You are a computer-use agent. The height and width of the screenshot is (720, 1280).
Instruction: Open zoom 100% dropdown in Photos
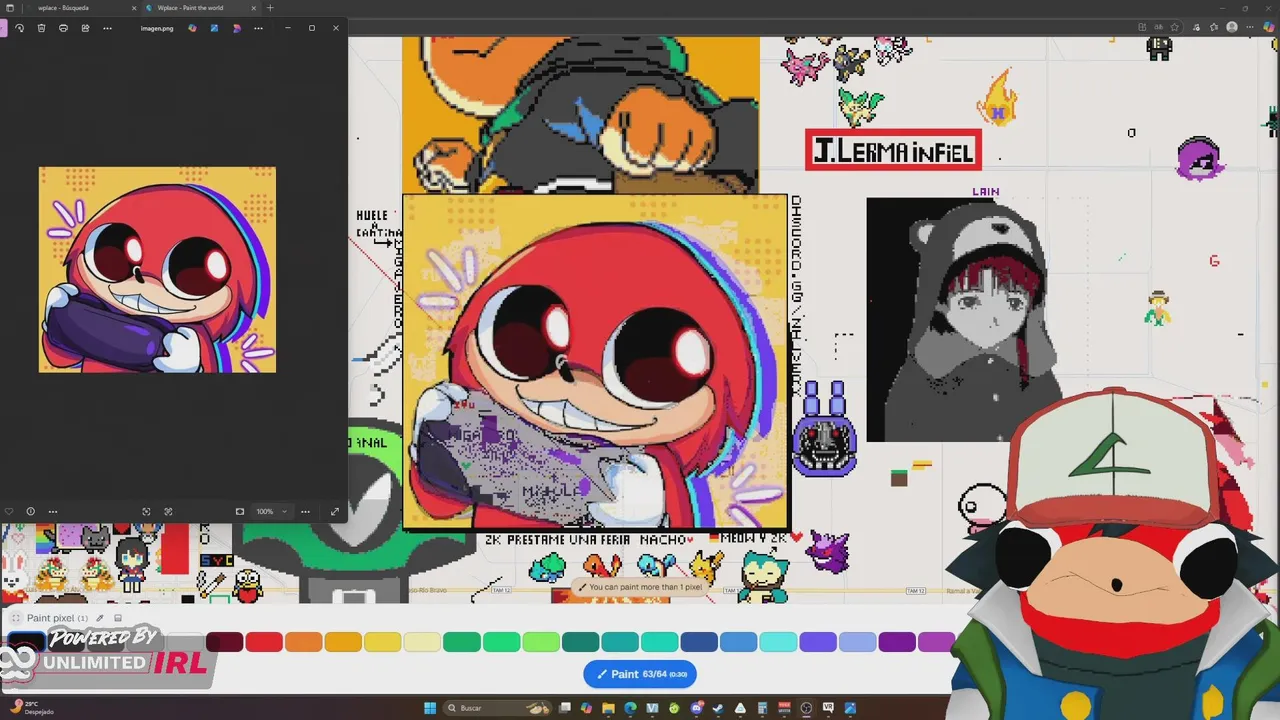click(270, 511)
